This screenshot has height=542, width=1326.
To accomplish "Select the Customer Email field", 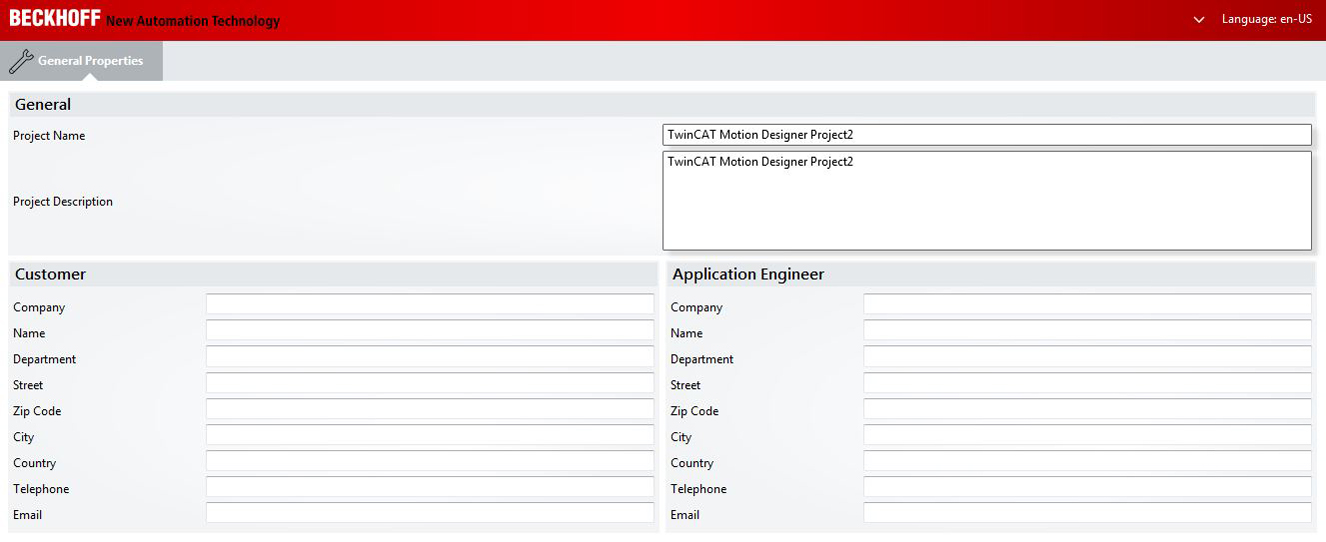I will 430,512.
